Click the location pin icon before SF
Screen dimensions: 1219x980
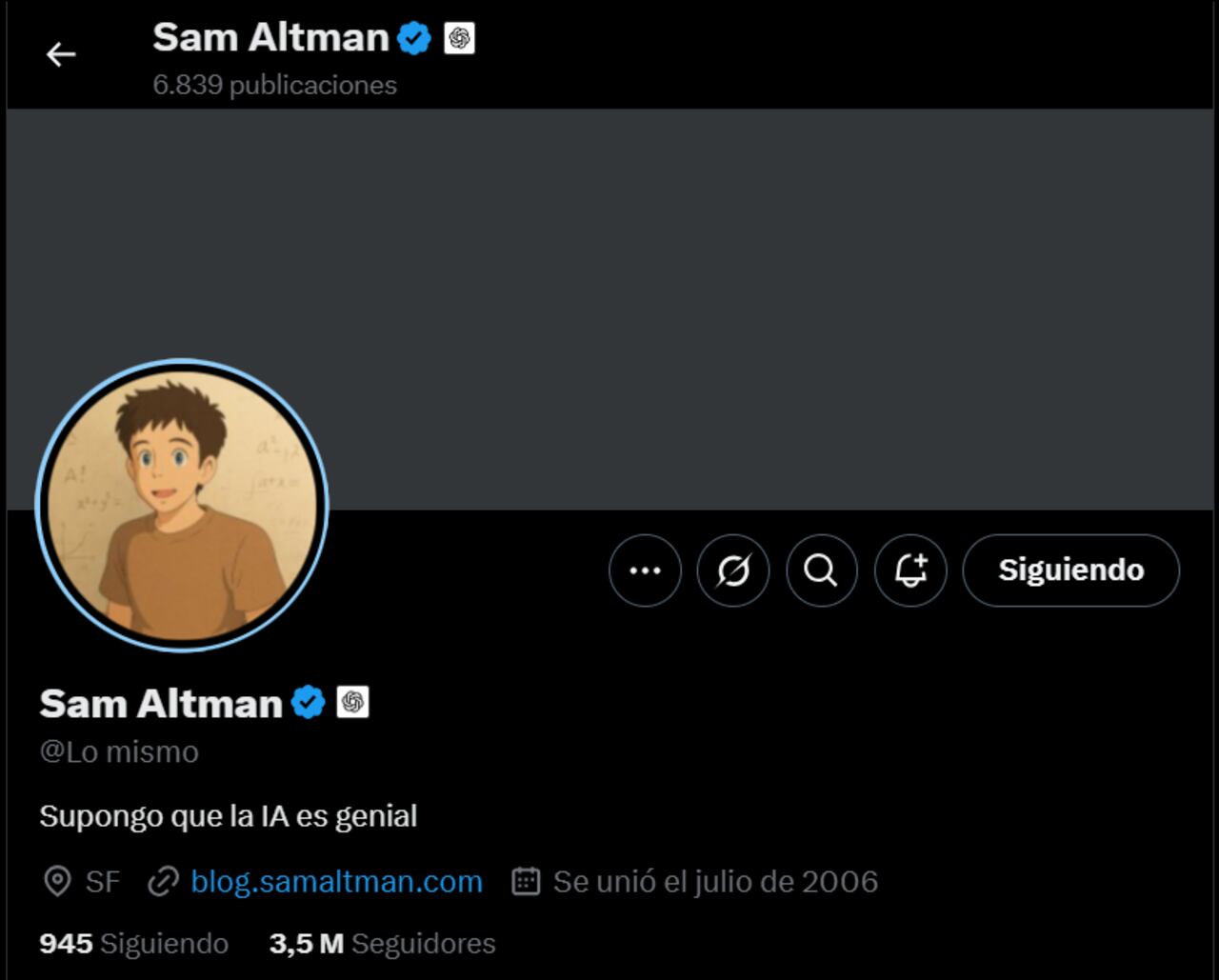click(57, 881)
